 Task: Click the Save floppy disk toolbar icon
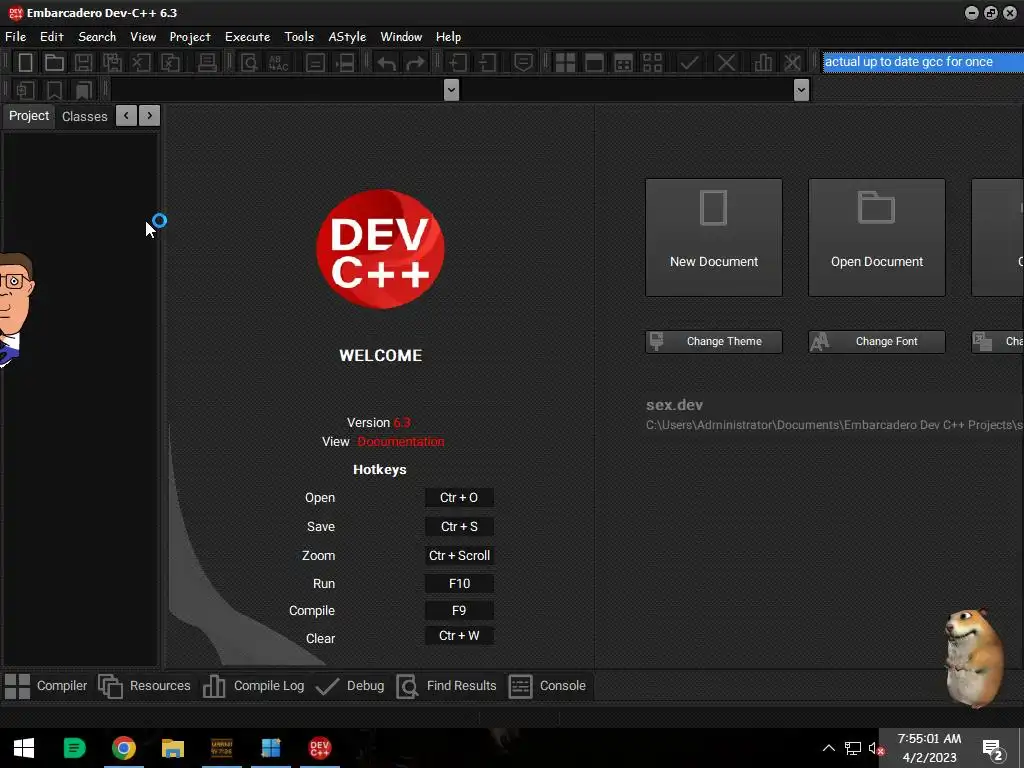pos(83,63)
